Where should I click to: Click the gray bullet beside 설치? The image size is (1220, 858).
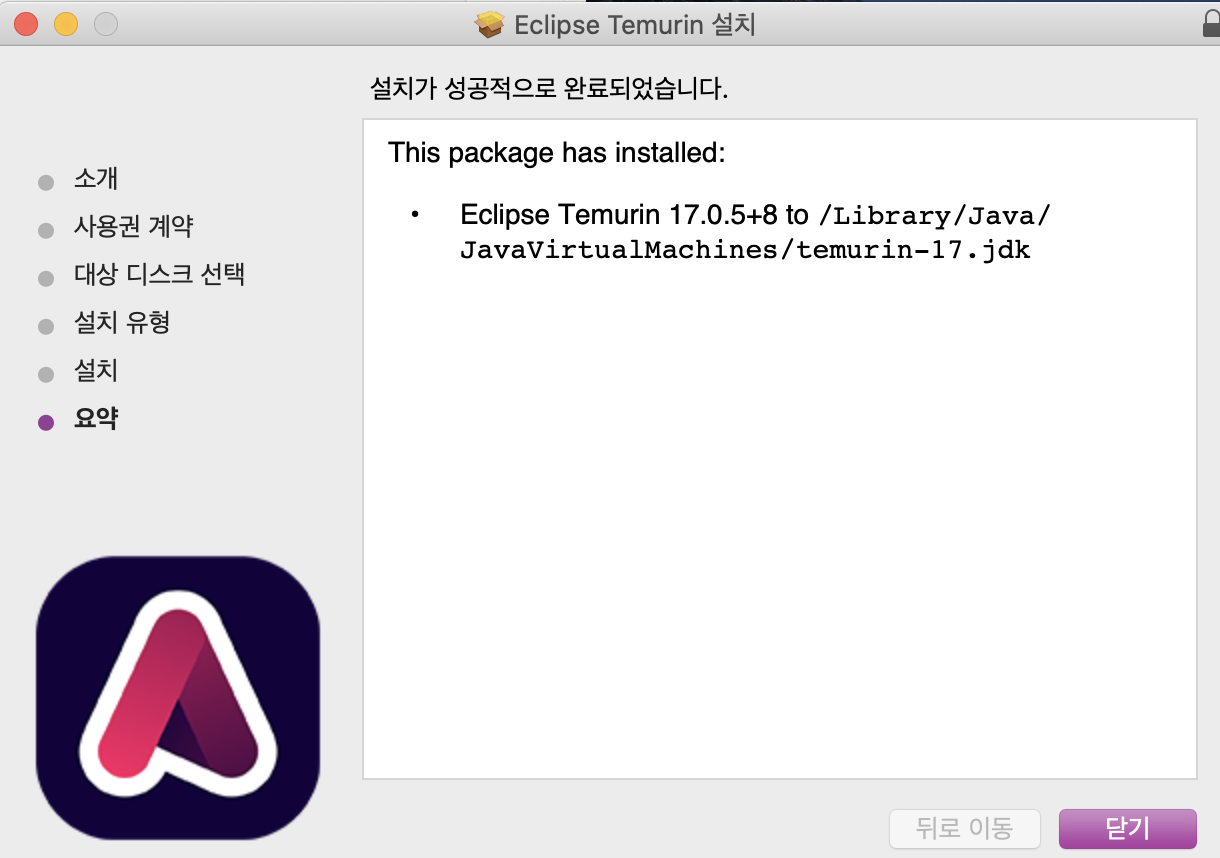(x=46, y=375)
